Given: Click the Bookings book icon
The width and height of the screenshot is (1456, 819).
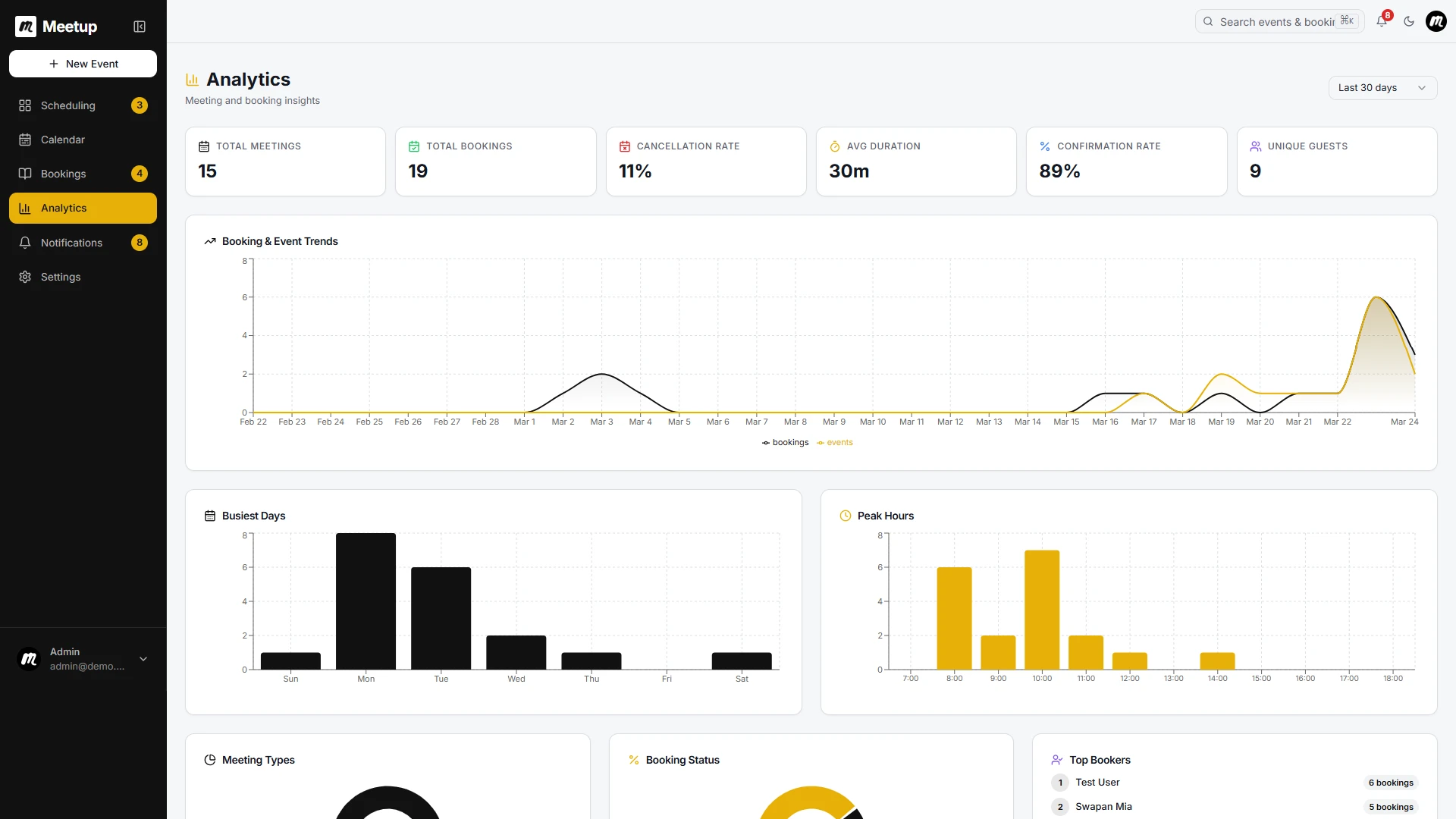Looking at the screenshot, I should 25,174.
